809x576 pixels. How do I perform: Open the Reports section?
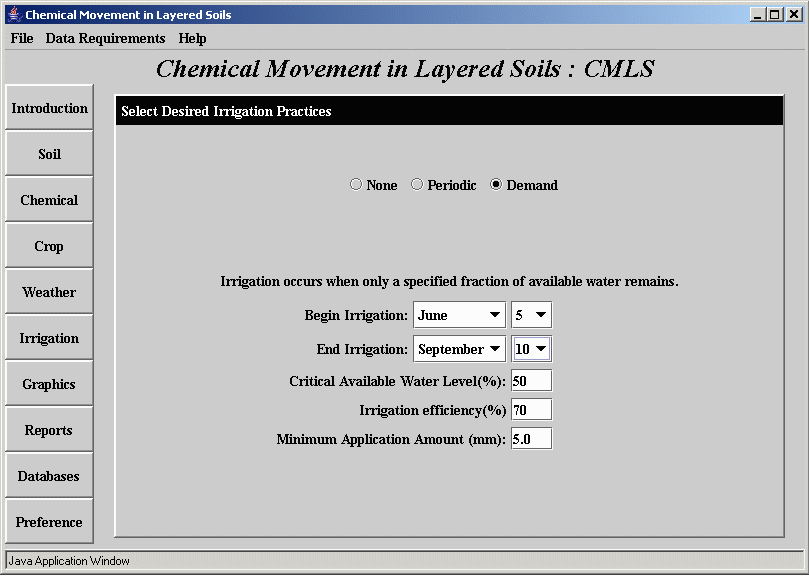click(x=50, y=429)
